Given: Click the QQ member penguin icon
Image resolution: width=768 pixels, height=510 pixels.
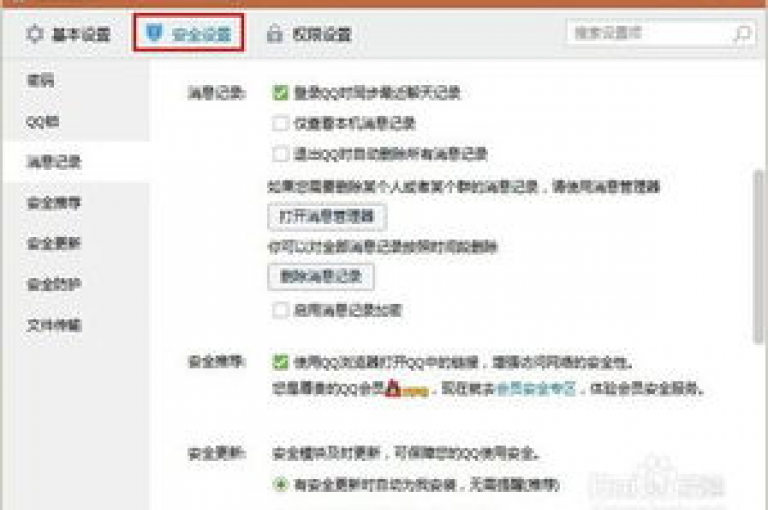Looking at the screenshot, I should (393, 389).
